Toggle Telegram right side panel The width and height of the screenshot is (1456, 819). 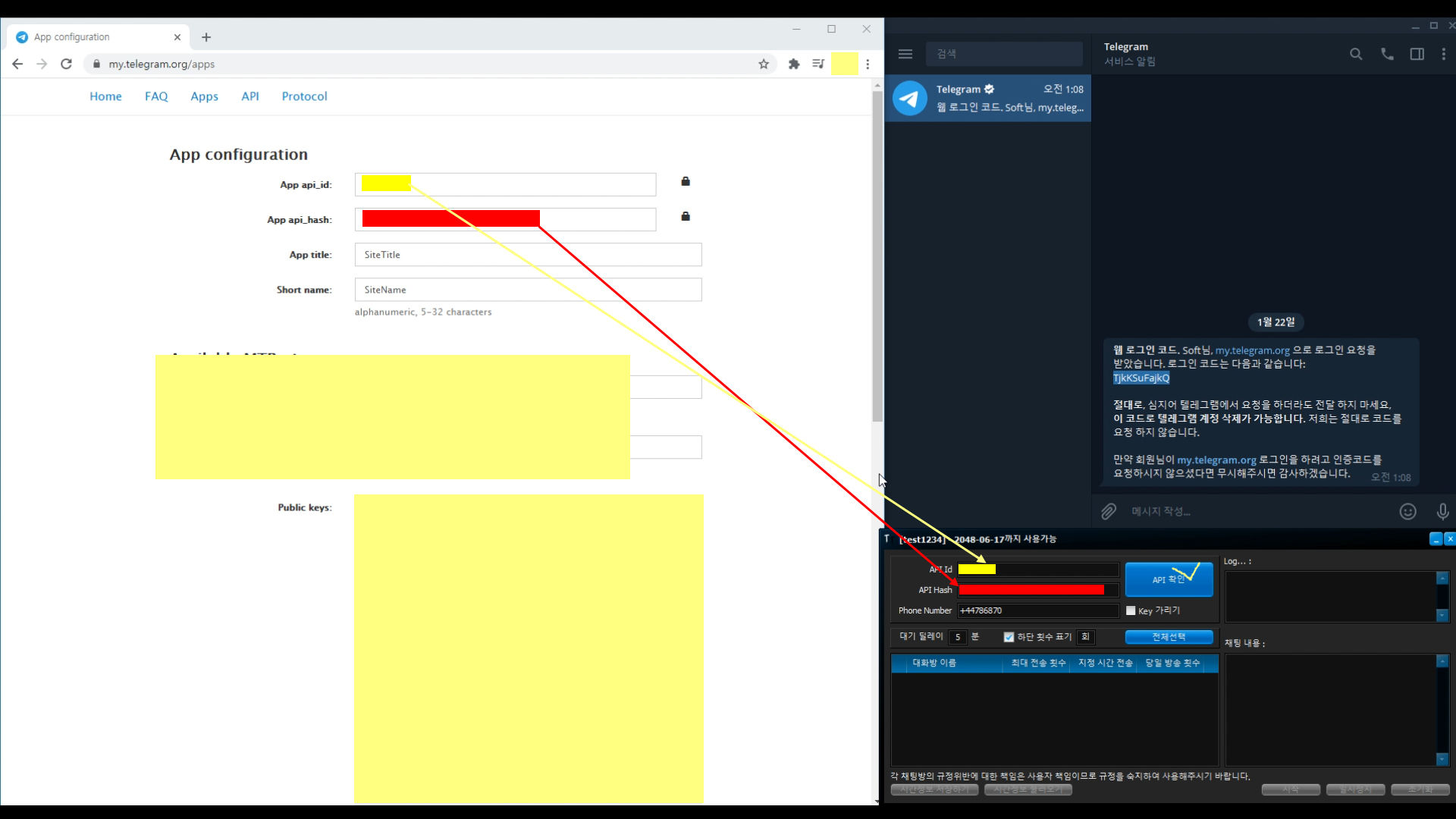[1417, 54]
